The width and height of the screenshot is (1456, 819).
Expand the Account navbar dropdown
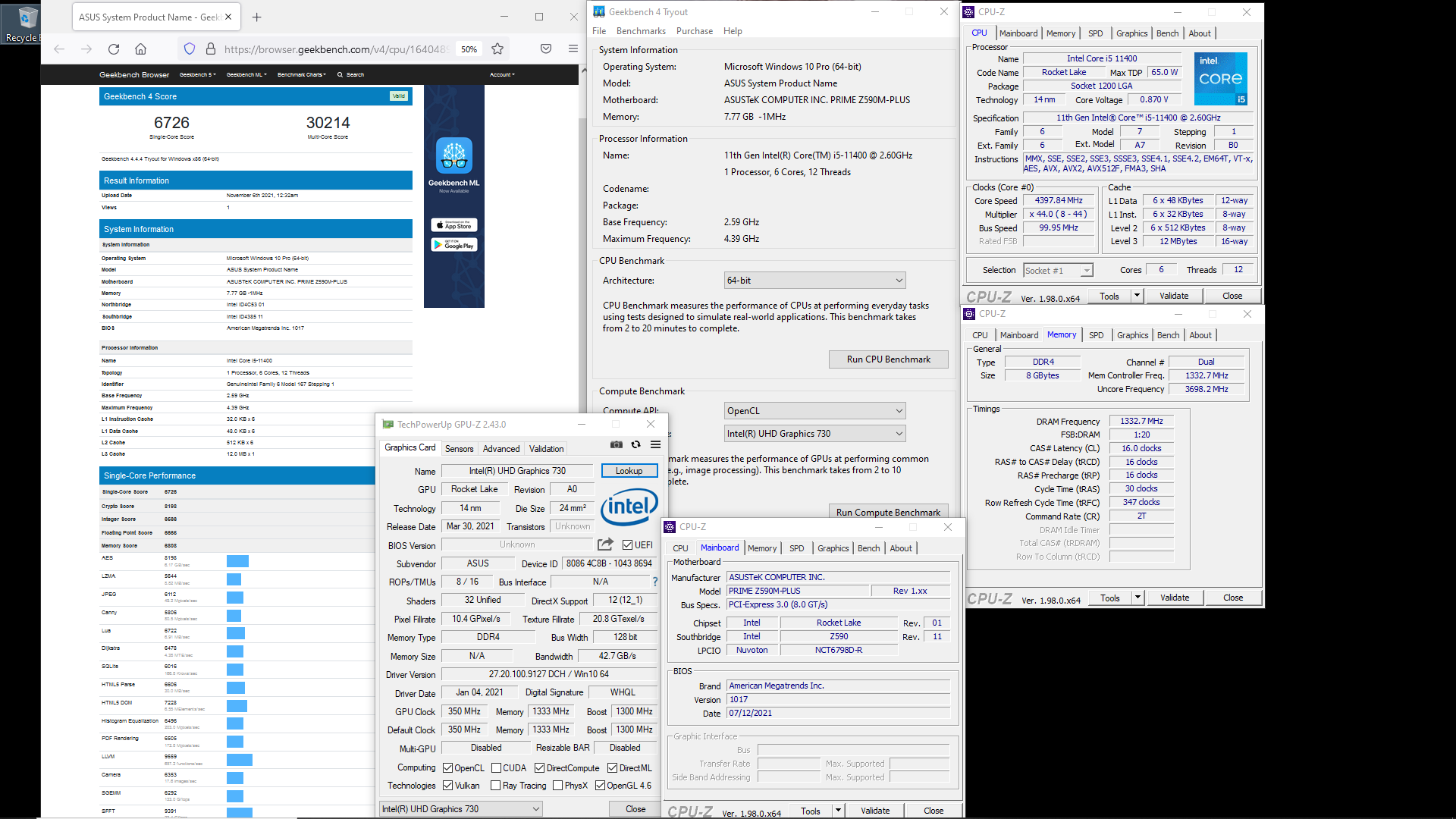tap(502, 75)
